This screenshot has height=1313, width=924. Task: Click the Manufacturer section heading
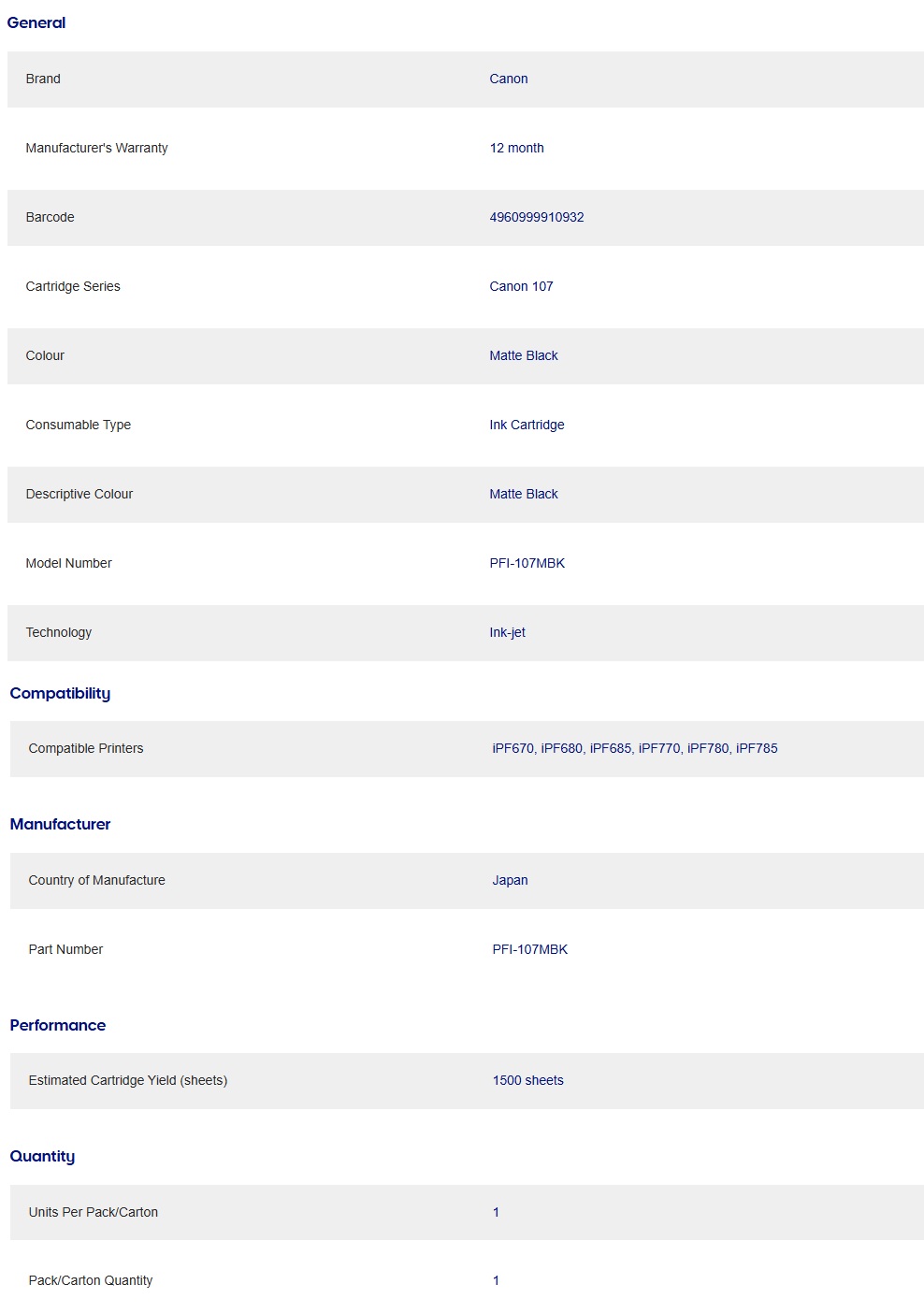tap(60, 824)
